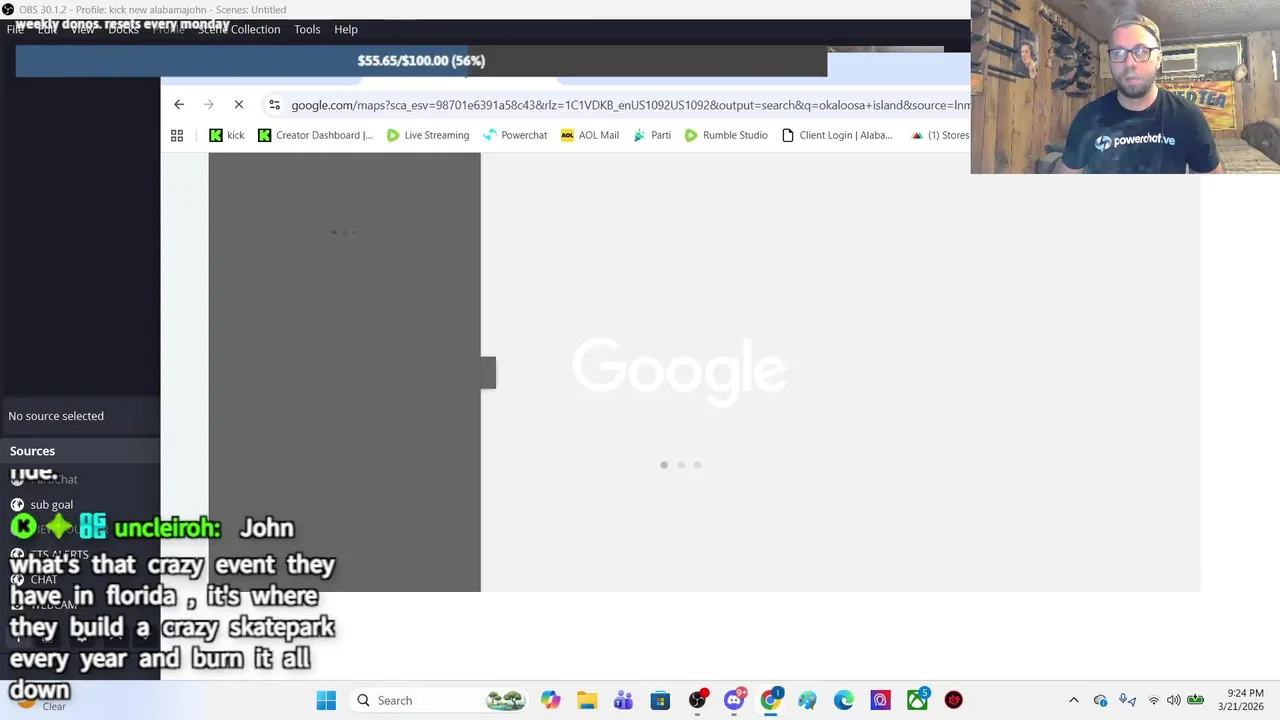The image size is (1280, 720).
Task: Click the Sources panel header
Action: click(x=80, y=451)
